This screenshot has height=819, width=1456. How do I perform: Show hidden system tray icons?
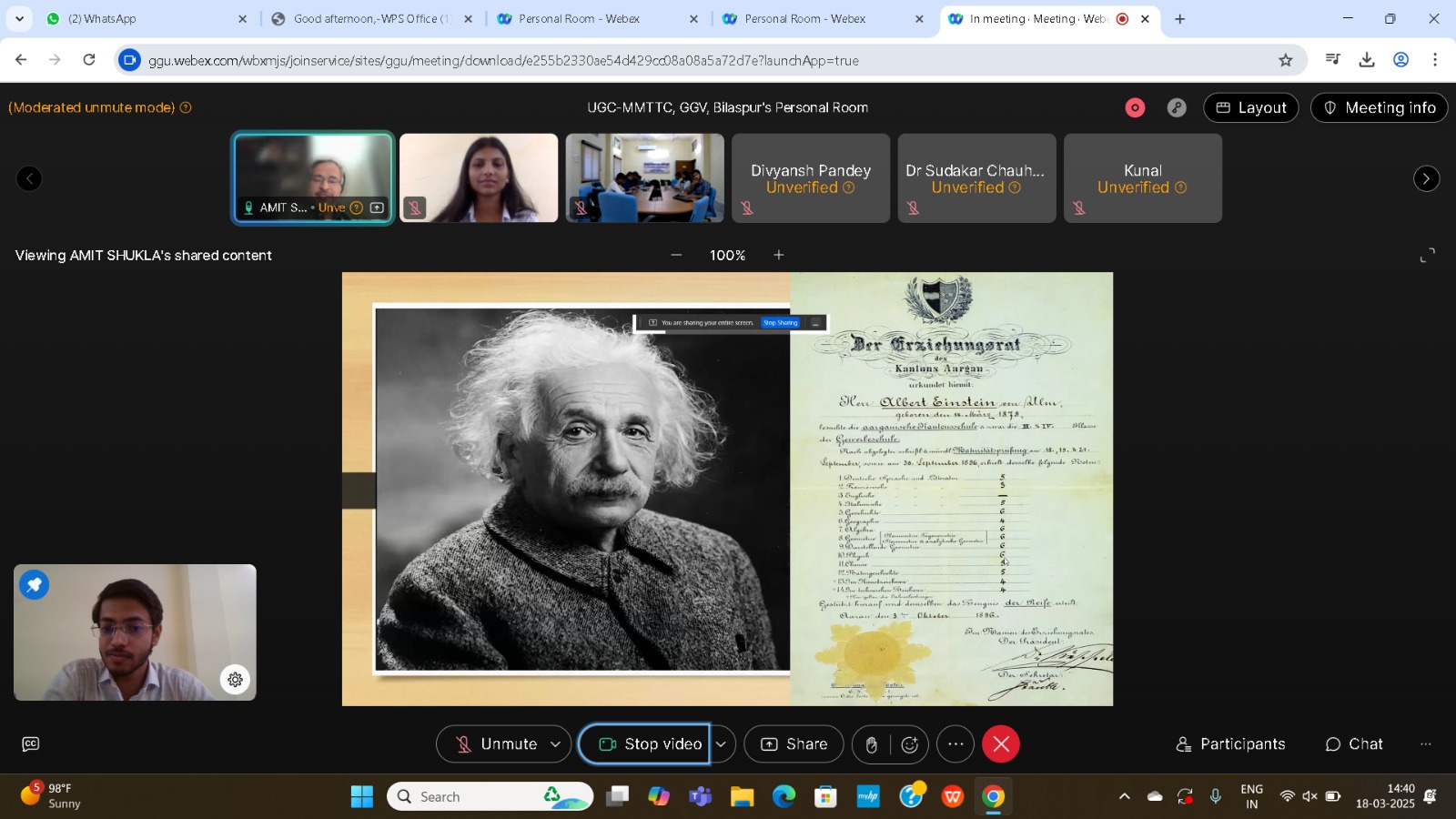click(1125, 797)
